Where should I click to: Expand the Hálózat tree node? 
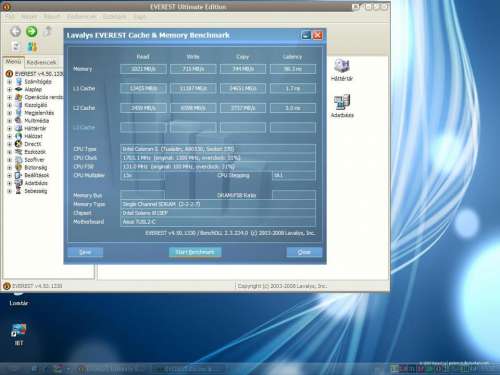pyautogui.click(x=10, y=136)
